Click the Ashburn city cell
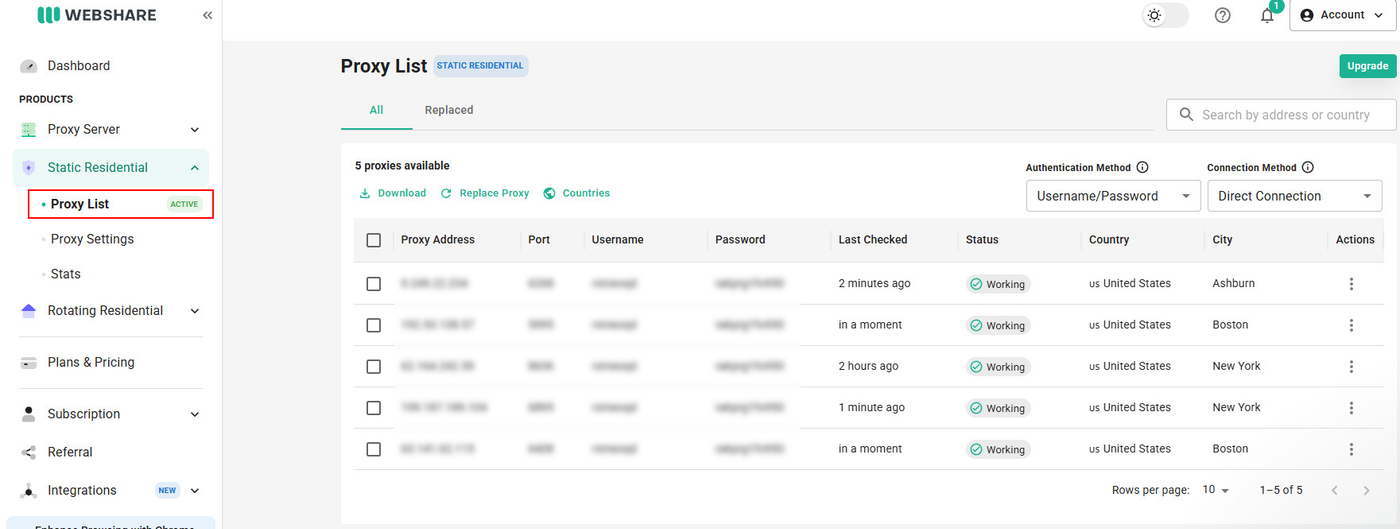Viewport: 1400px width, 529px height. pyautogui.click(x=1234, y=283)
